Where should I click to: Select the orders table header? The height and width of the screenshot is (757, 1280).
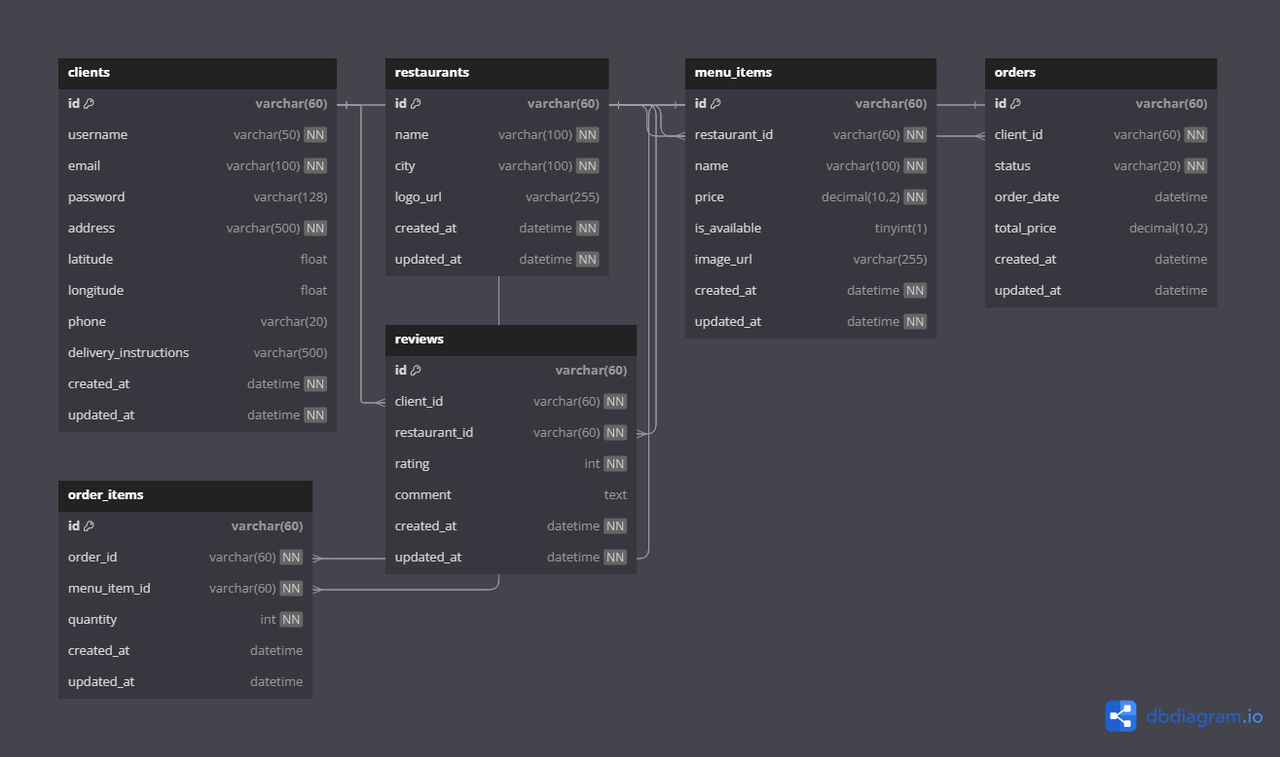point(1101,73)
